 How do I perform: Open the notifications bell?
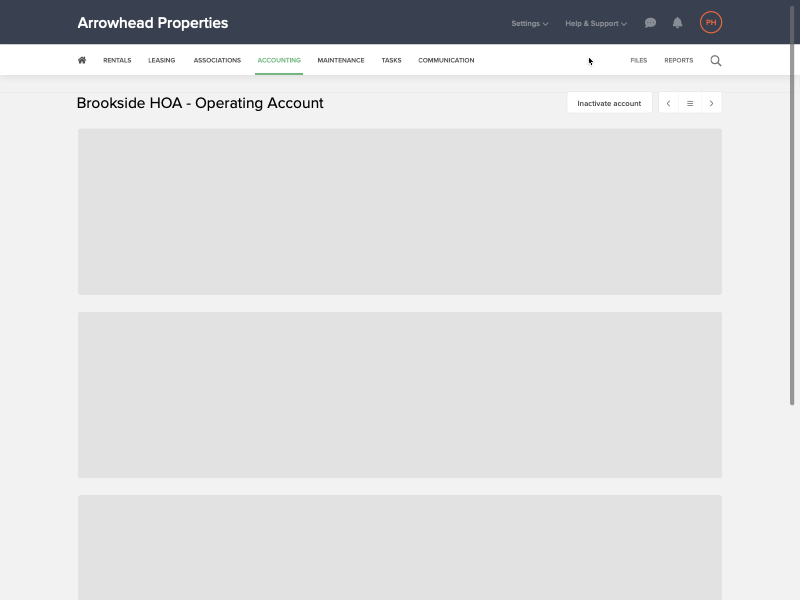pyautogui.click(x=678, y=23)
